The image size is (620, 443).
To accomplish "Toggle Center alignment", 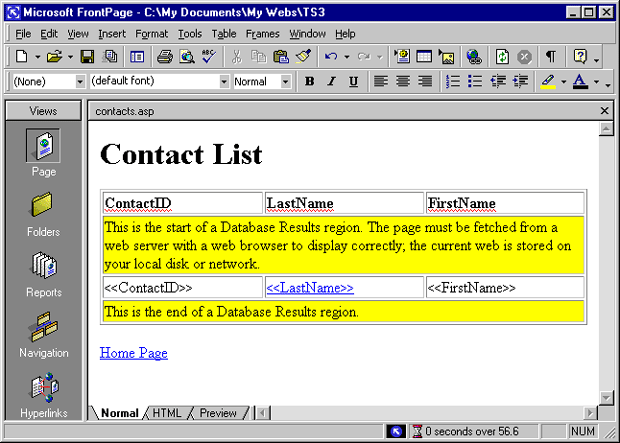I will click(403, 81).
